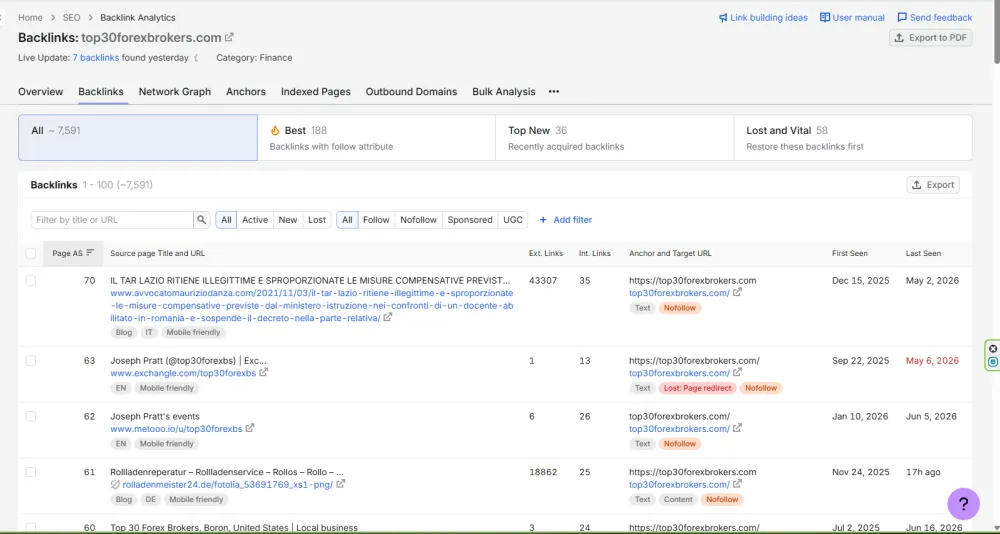This screenshot has width=1000, height=534.
Task: Click the megaphone icon of Link building ideas
Action: click(x=723, y=18)
